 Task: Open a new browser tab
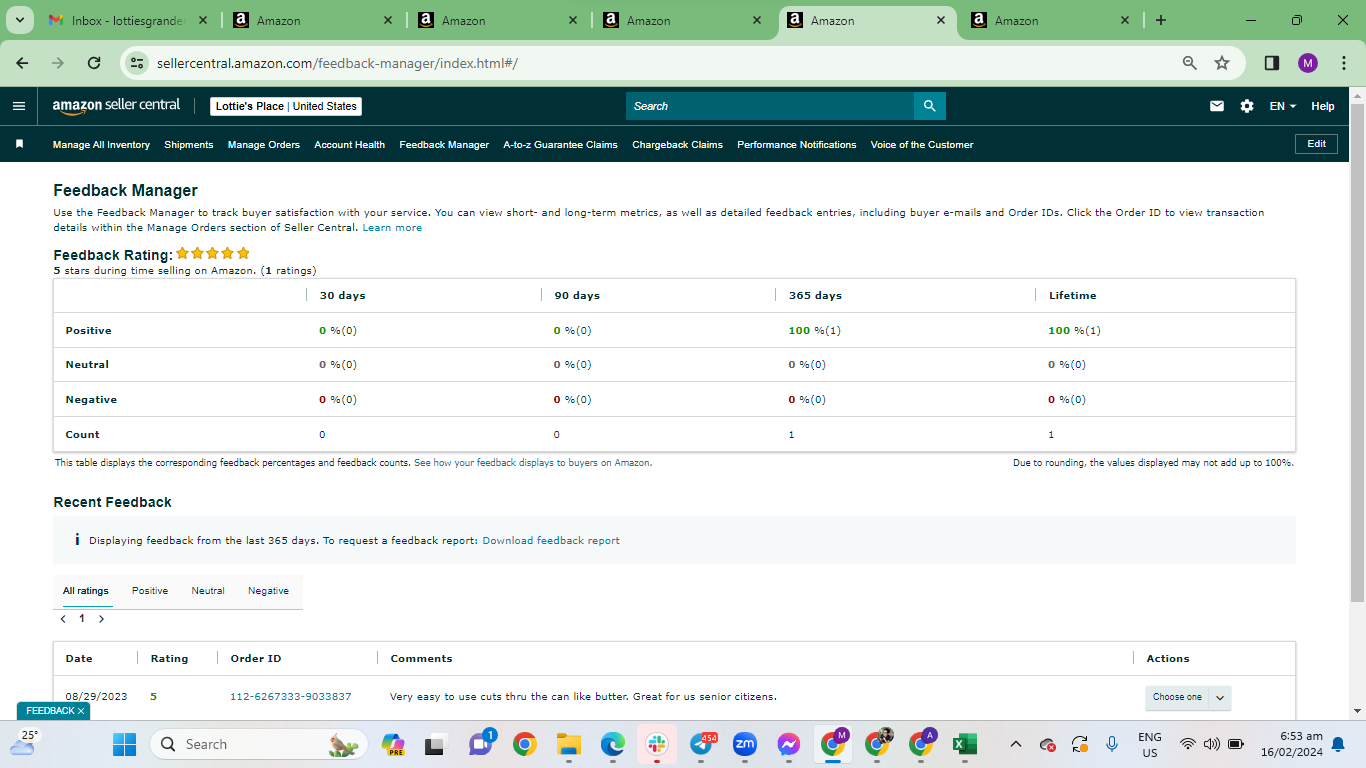pyautogui.click(x=1161, y=20)
